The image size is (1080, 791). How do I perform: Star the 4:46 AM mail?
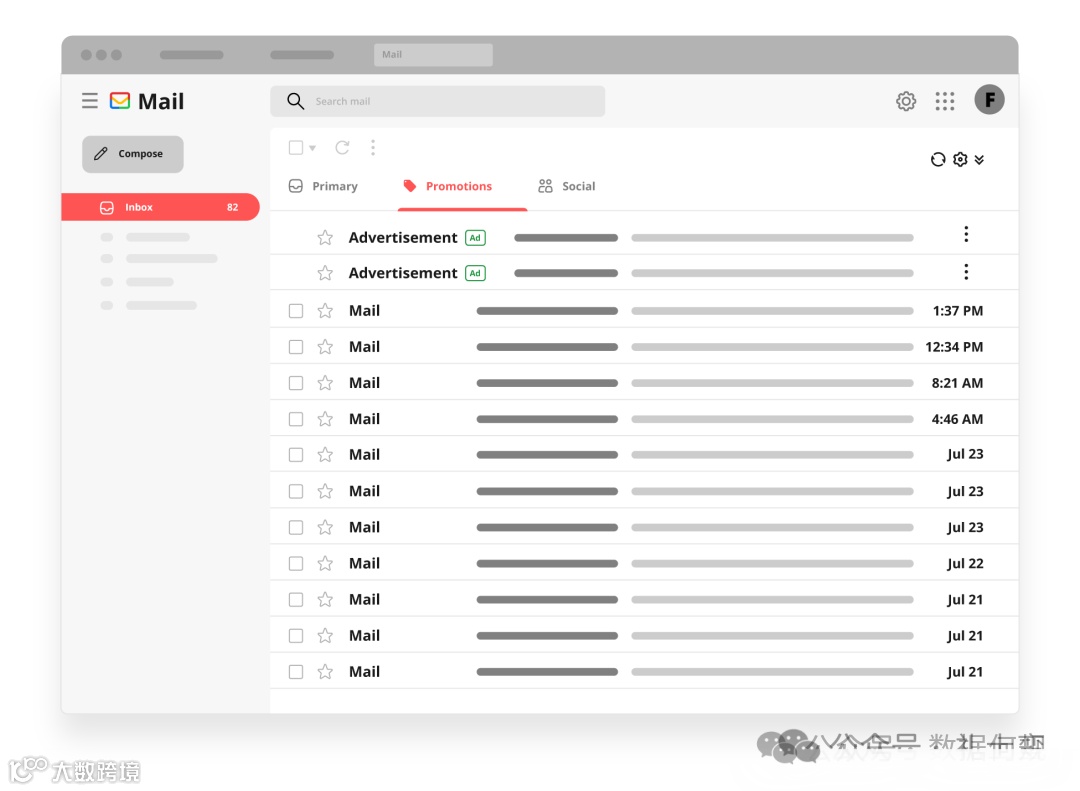(325, 419)
